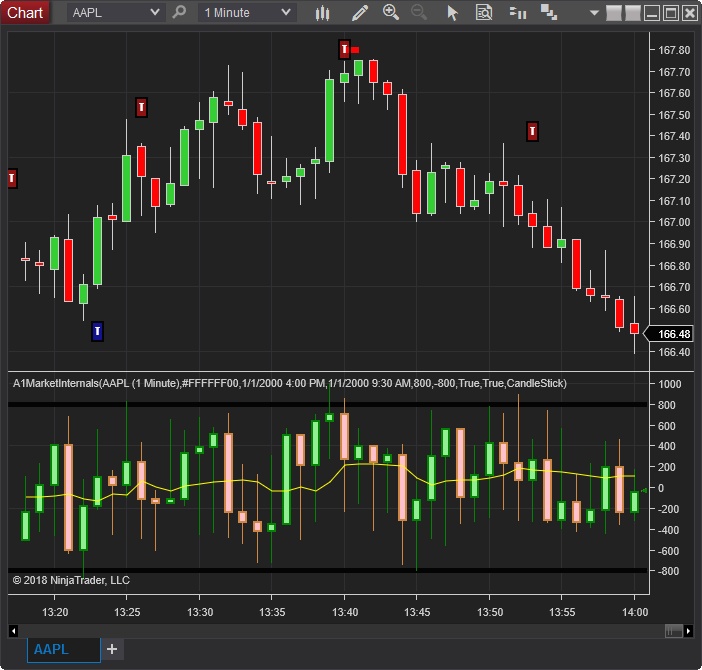Click the blue trade marker near 13:23
This screenshot has width=702, height=670.
pos(97,331)
